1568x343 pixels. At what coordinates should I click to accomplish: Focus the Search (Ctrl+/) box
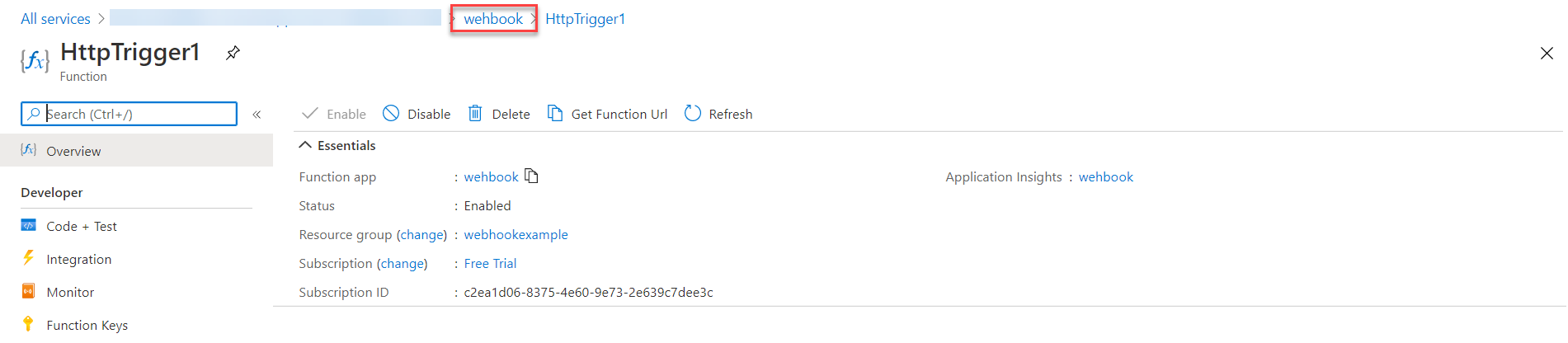pos(129,114)
